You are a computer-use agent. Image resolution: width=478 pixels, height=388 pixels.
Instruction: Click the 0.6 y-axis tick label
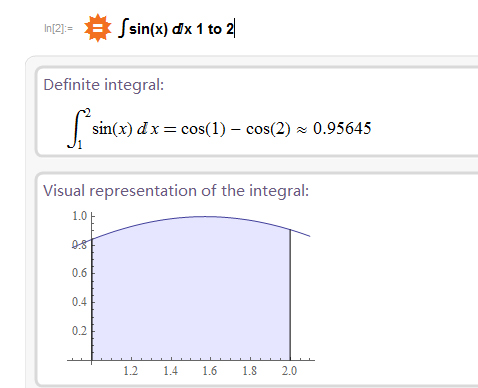[x=80, y=273]
